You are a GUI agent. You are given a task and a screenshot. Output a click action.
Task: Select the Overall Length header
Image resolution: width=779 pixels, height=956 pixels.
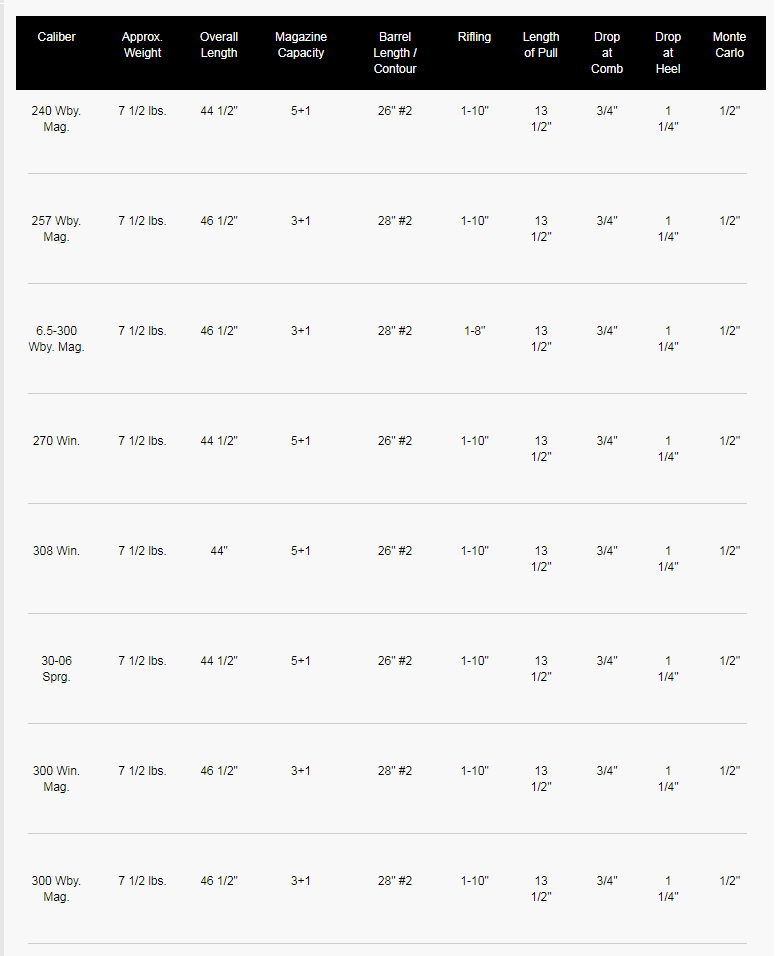point(219,45)
